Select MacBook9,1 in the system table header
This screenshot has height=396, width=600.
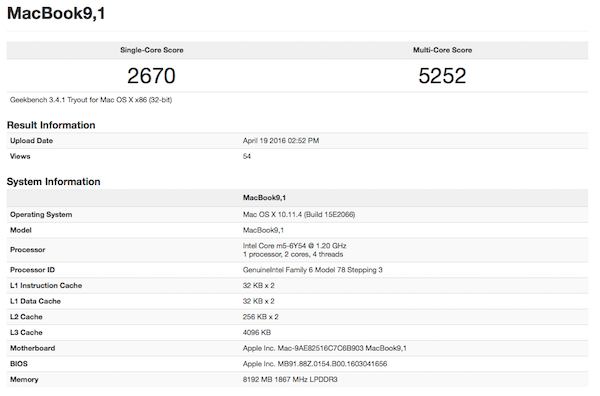(x=264, y=198)
